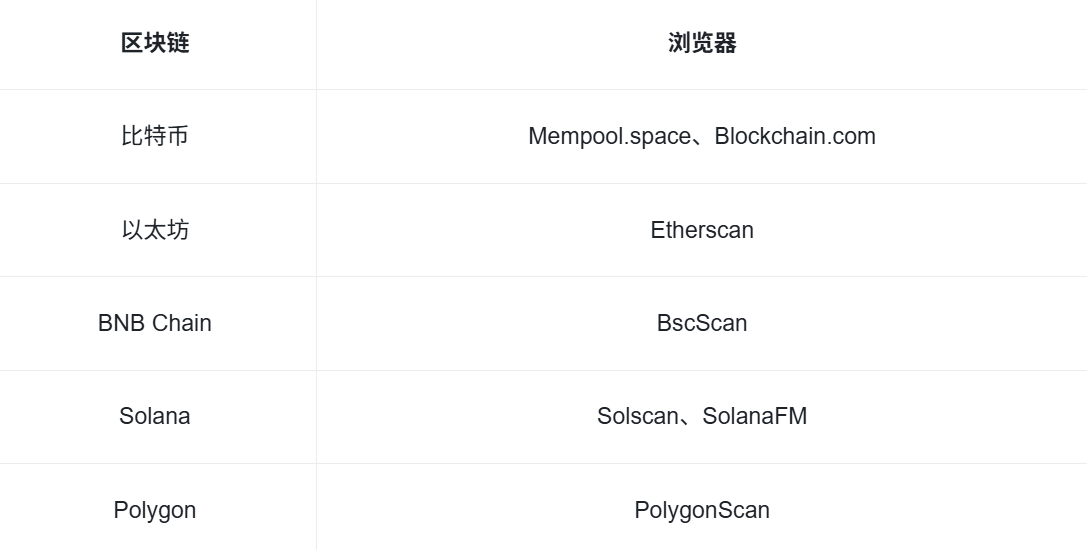
Task: Click the SolanaFM explorer name
Action: point(755,416)
